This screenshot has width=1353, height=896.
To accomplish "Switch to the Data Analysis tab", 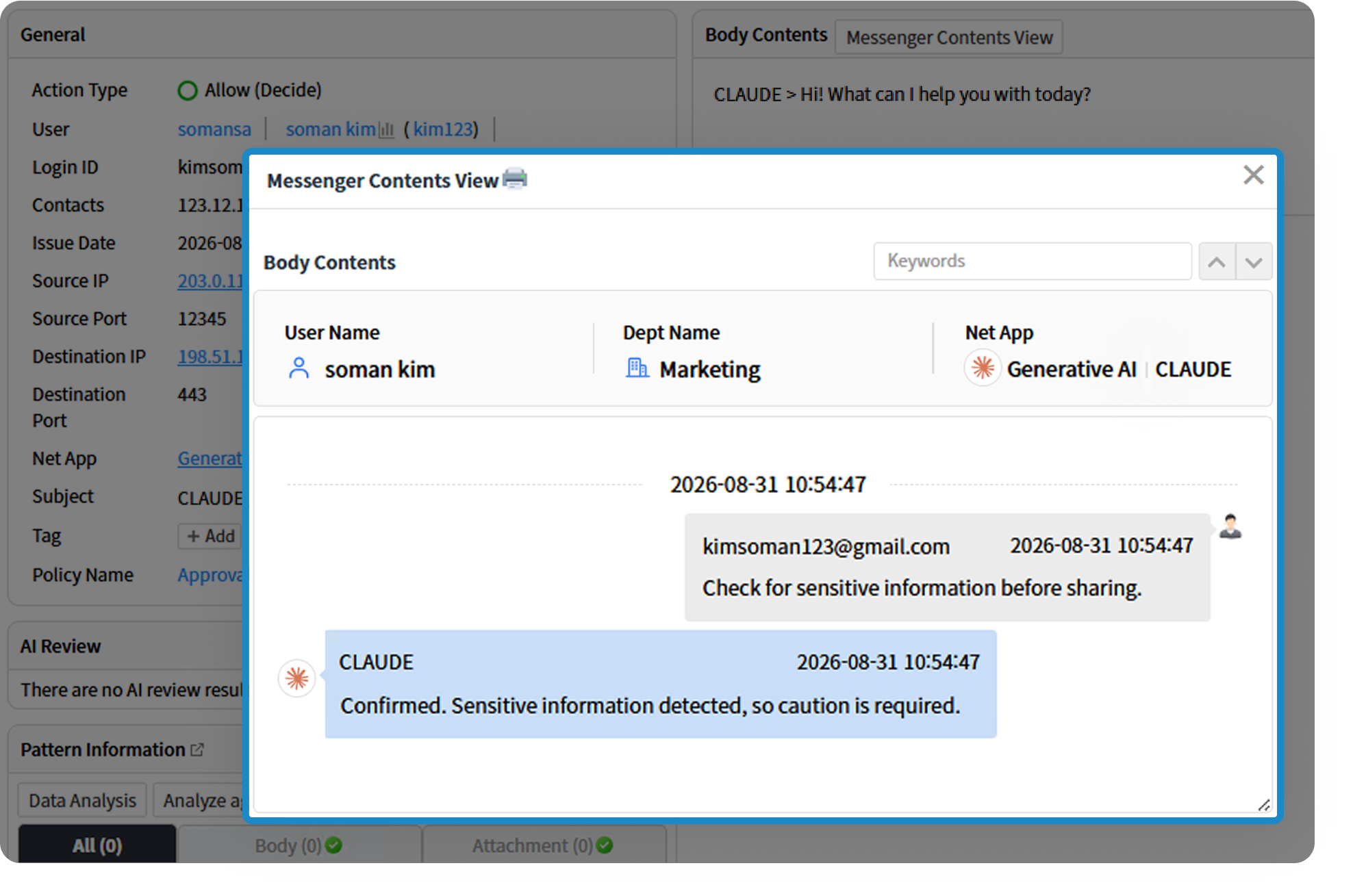I will click(82, 800).
